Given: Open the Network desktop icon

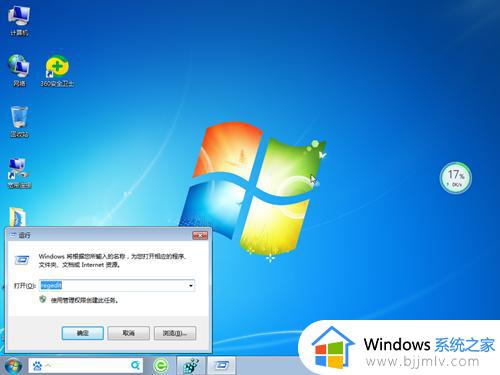Looking at the screenshot, I should pos(19,71).
